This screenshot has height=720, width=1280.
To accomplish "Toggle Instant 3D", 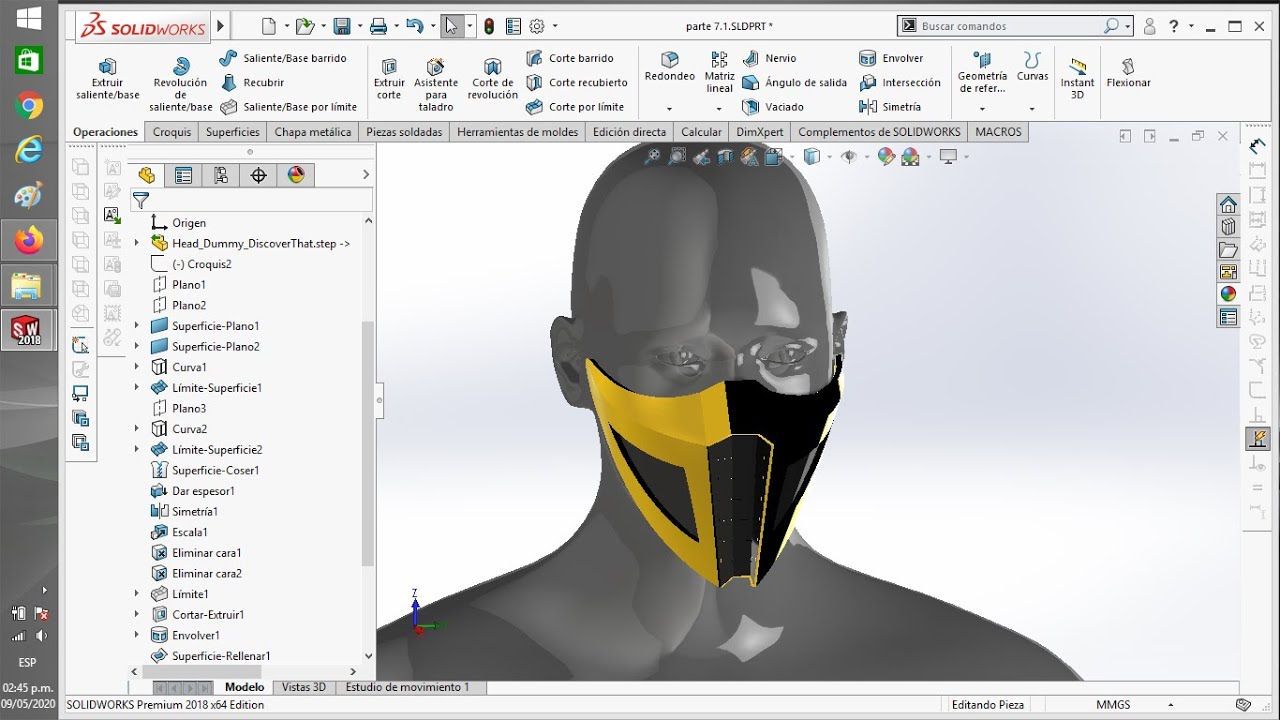I will 1077,79.
